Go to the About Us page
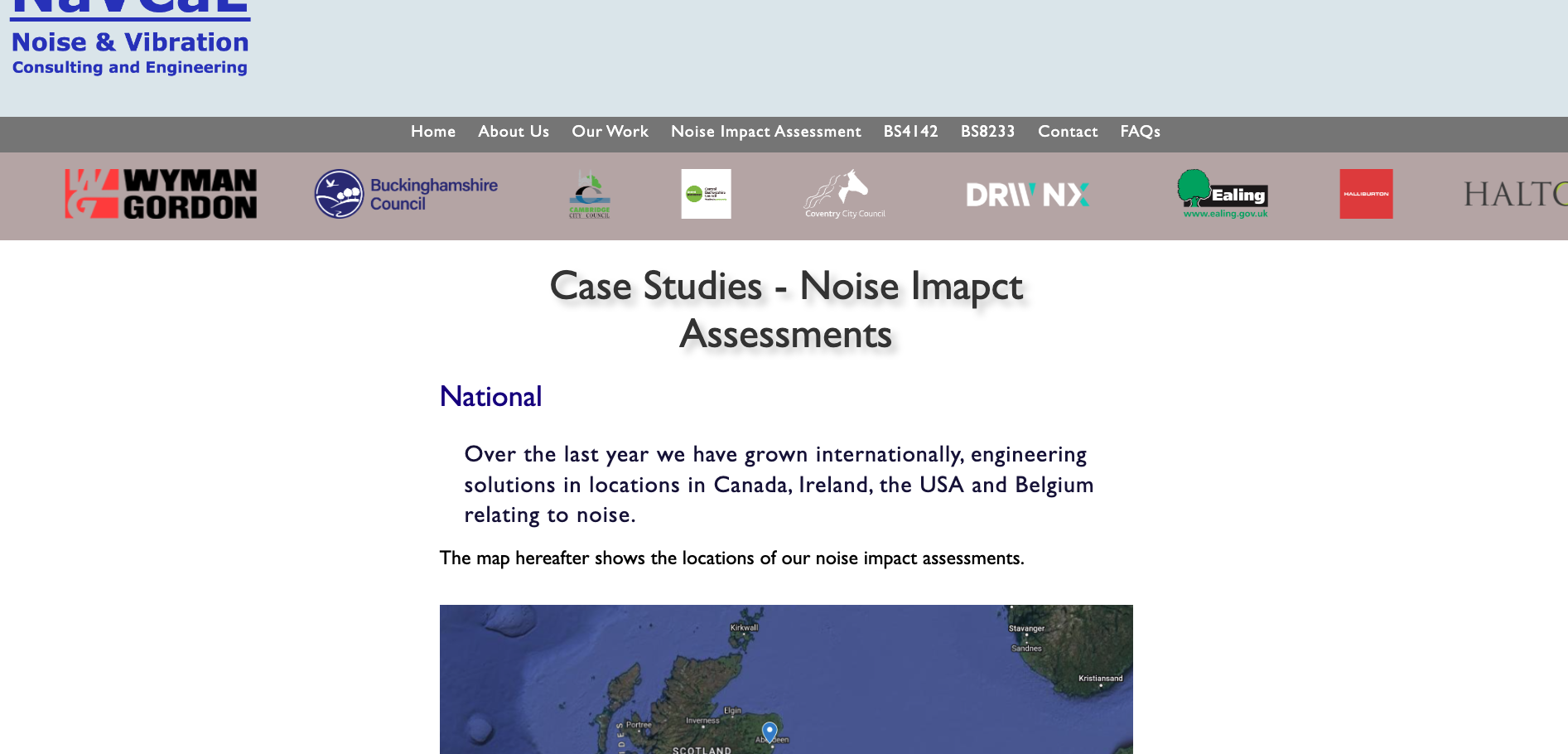 (514, 132)
